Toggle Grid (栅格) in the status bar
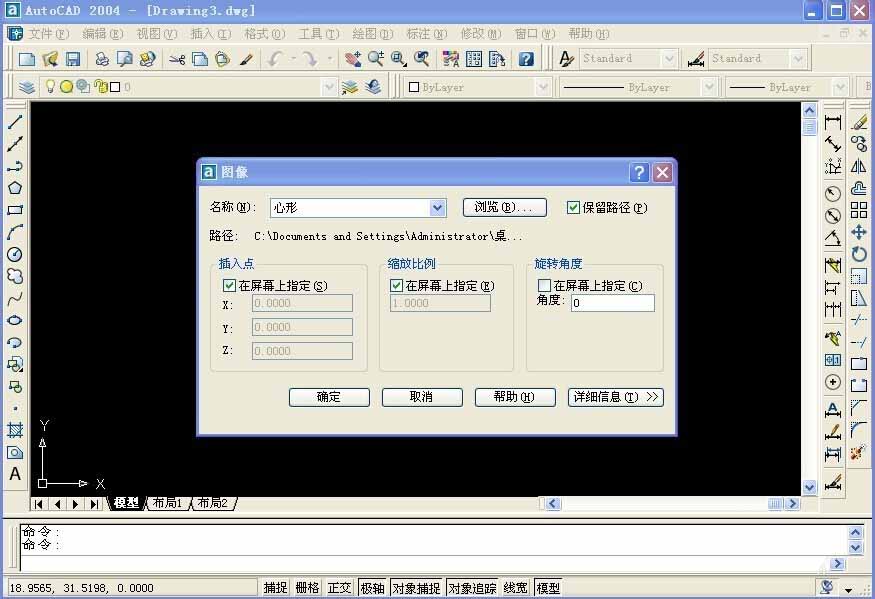The width and height of the screenshot is (875, 599). [307, 587]
